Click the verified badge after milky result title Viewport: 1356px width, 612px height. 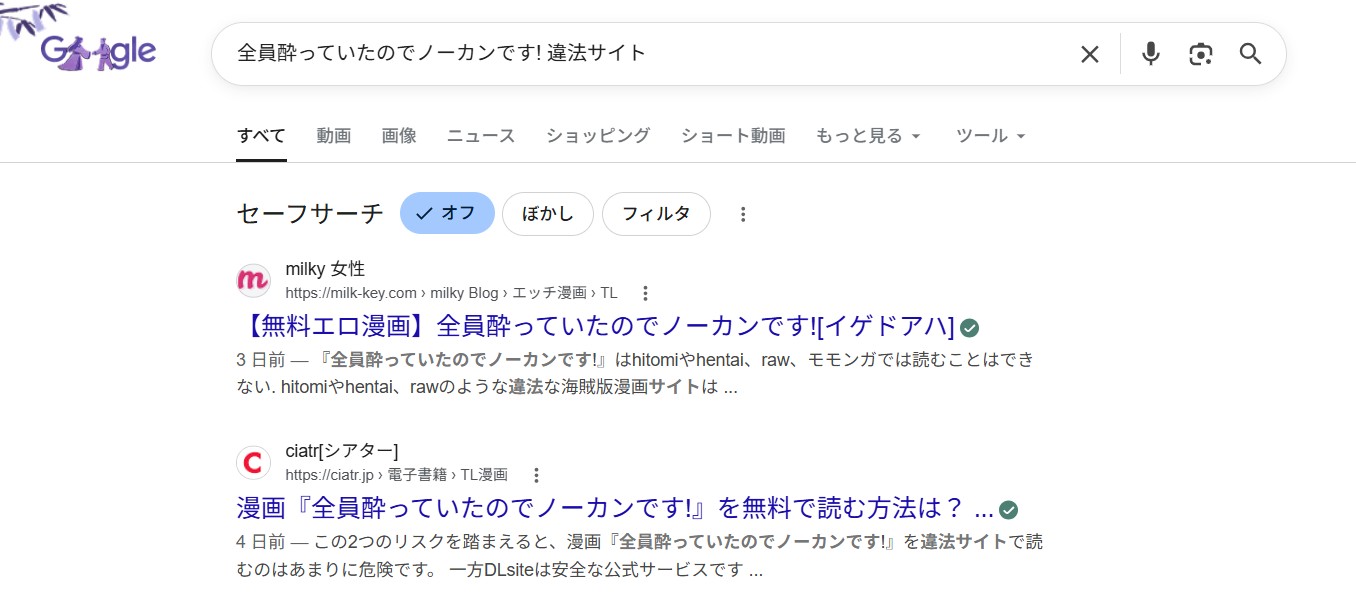click(970, 328)
